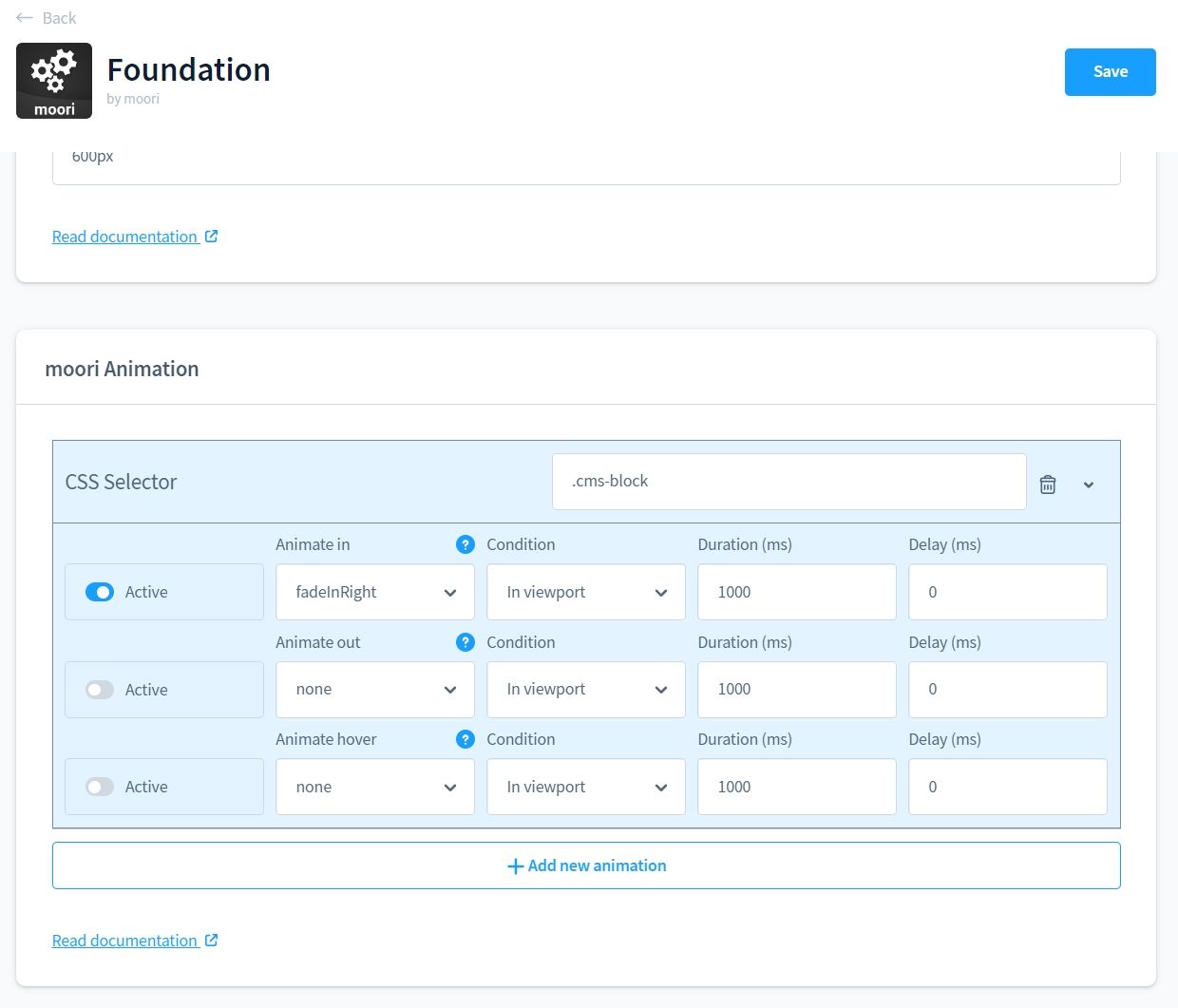Click external link icon beside bottom Read documentation
The image size is (1178, 1008).
(212, 941)
